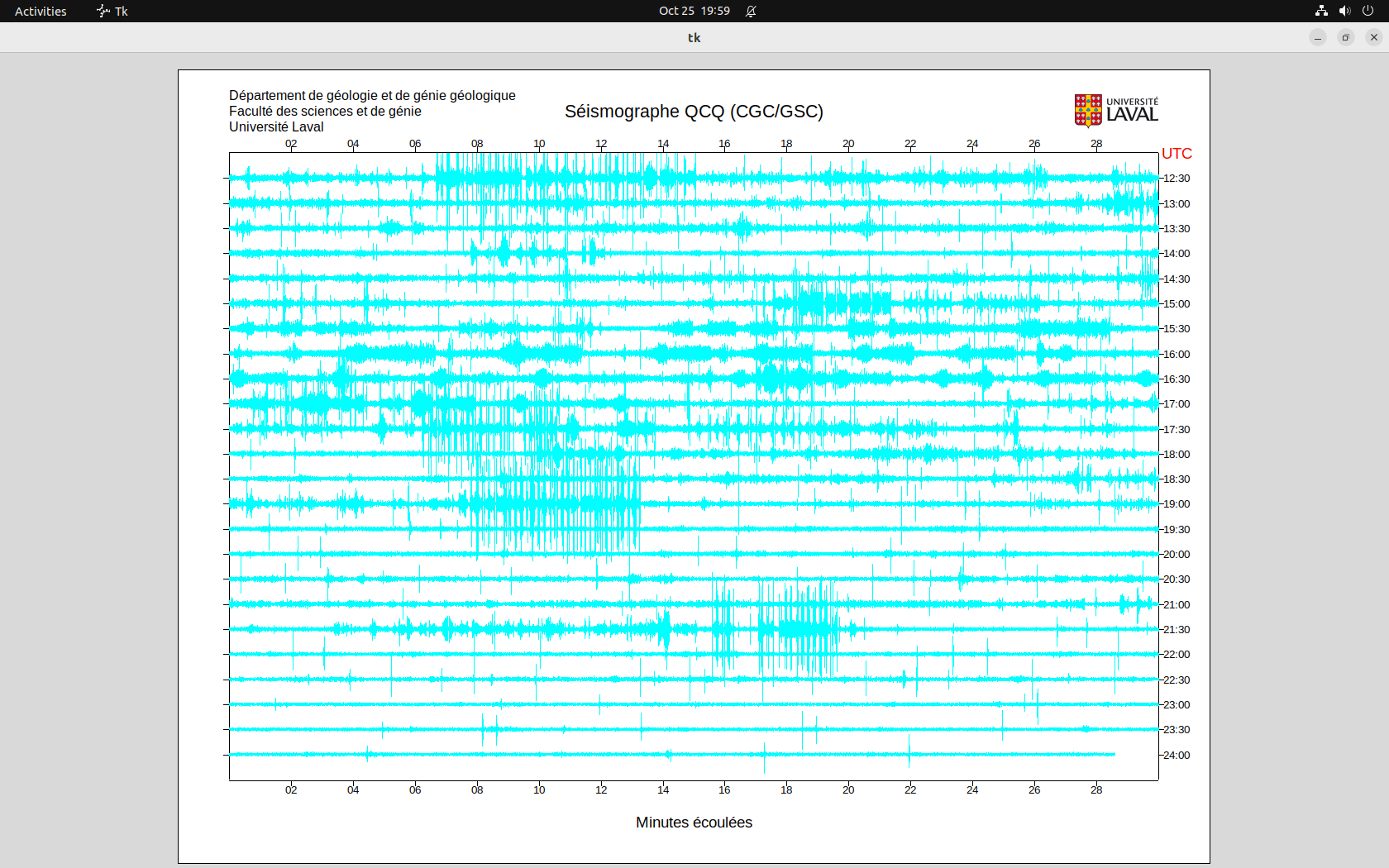Viewport: 1389px width, 868px height.
Task: Click the 18:00 time label
Action: (x=1177, y=455)
